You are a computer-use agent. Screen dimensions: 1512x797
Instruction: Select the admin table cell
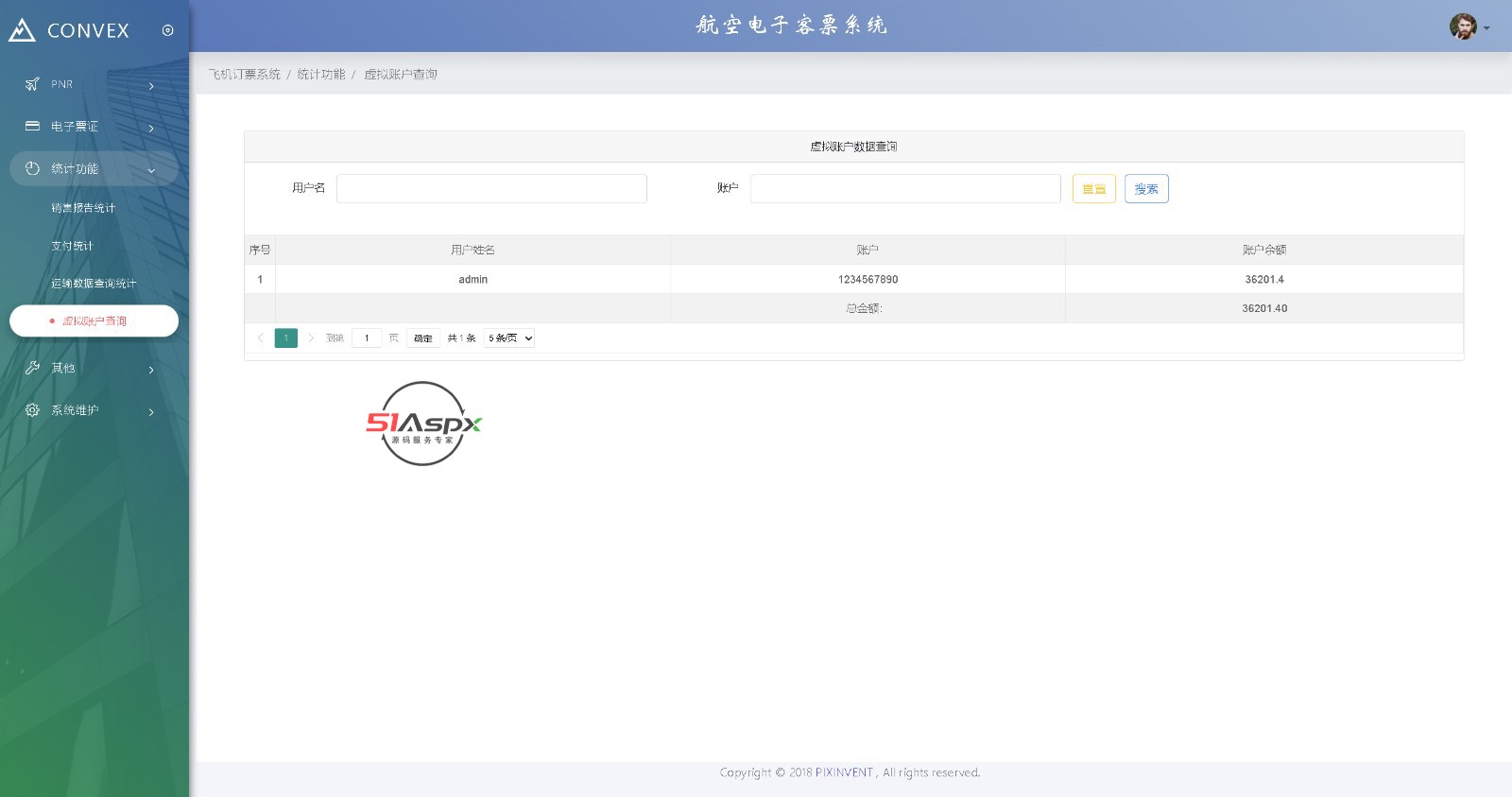pos(472,279)
